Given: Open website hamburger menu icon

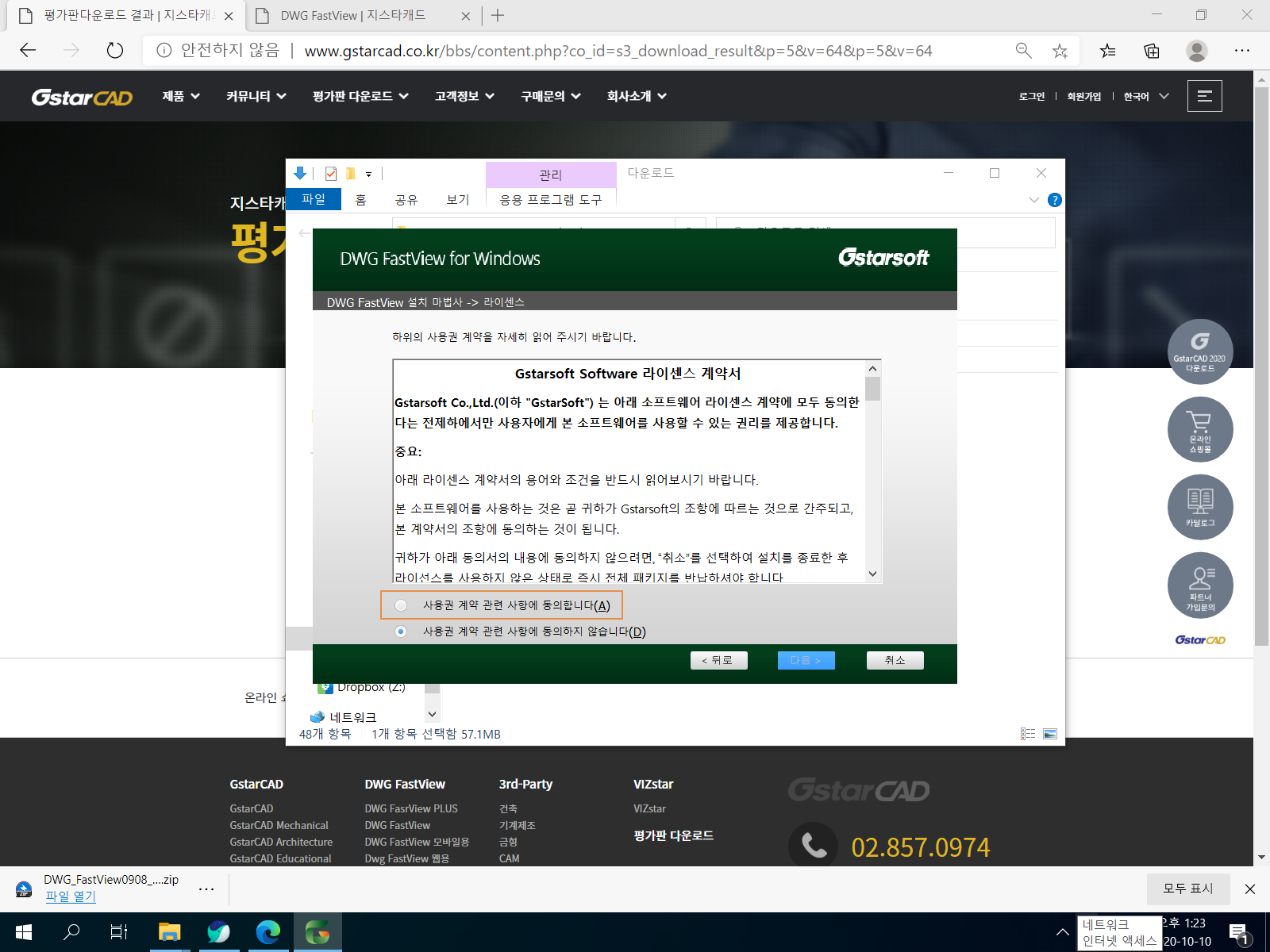Looking at the screenshot, I should point(1205,96).
